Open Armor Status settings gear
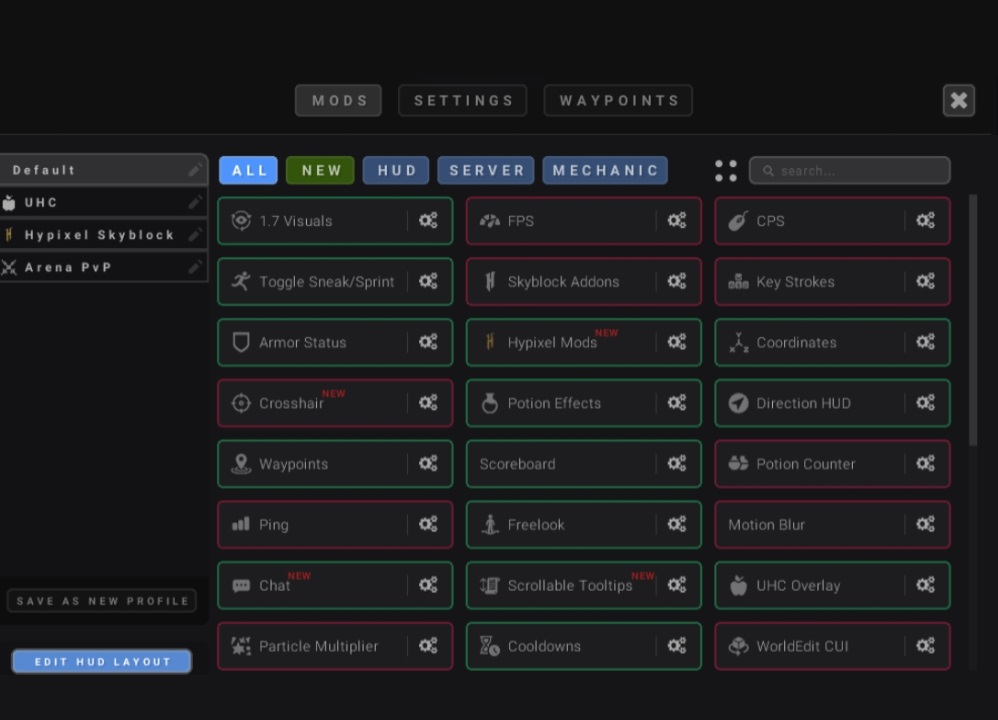The width and height of the screenshot is (998, 720). coord(428,342)
